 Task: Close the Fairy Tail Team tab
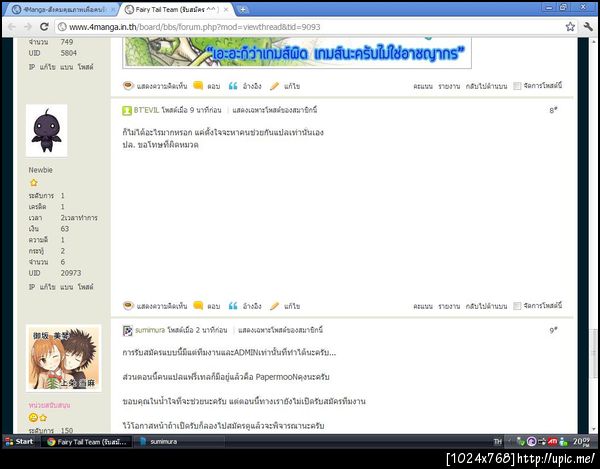pyautogui.click(x=226, y=10)
